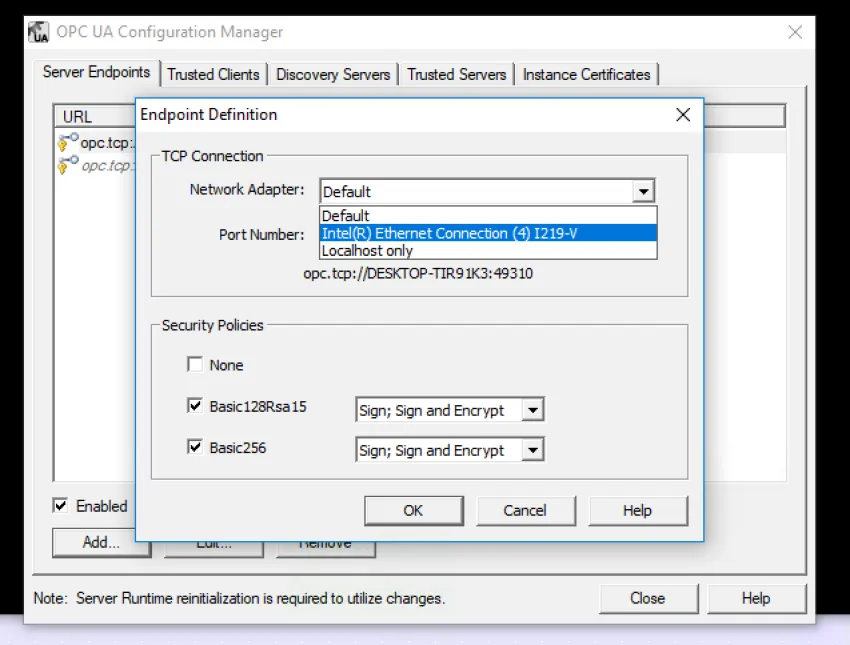Open the Trusted Servers tab
Image resolution: width=850 pixels, height=645 pixels.
(x=456, y=74)
